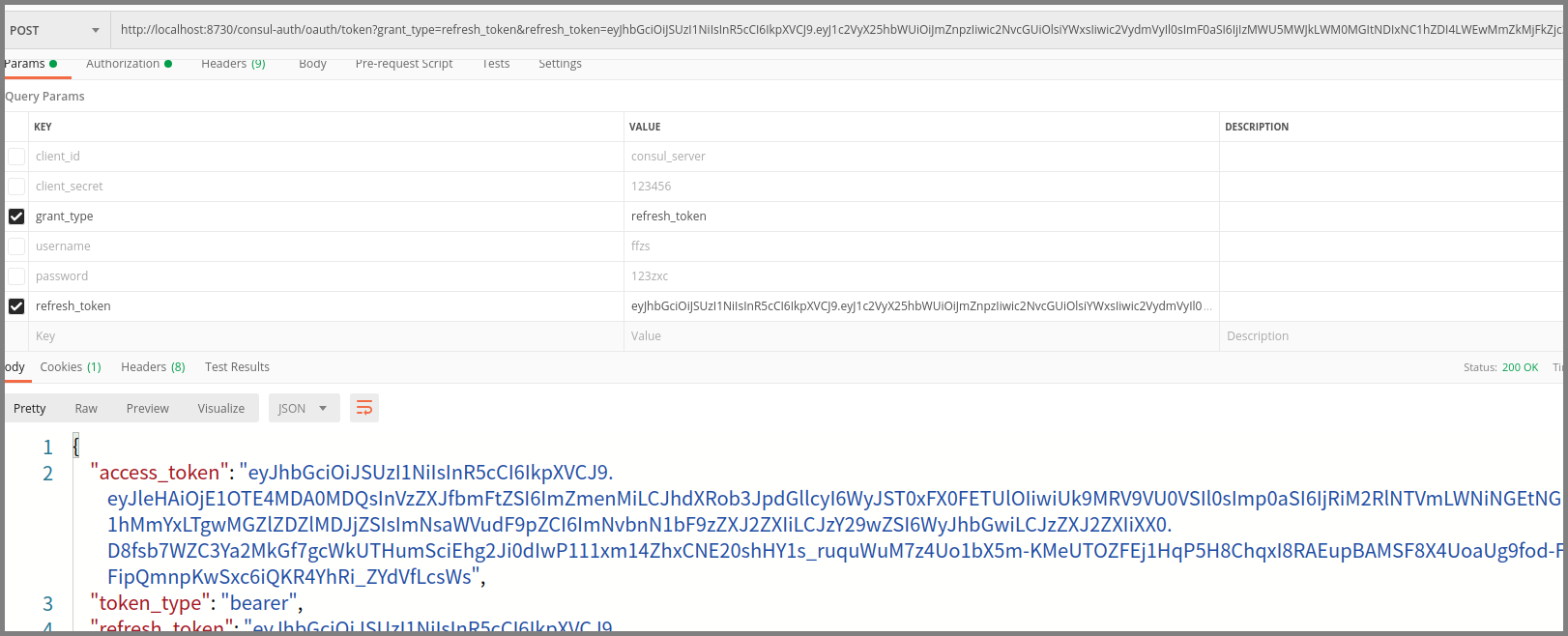Switch to the request Body tab
1568x636 pixels.
click(312, 64)
